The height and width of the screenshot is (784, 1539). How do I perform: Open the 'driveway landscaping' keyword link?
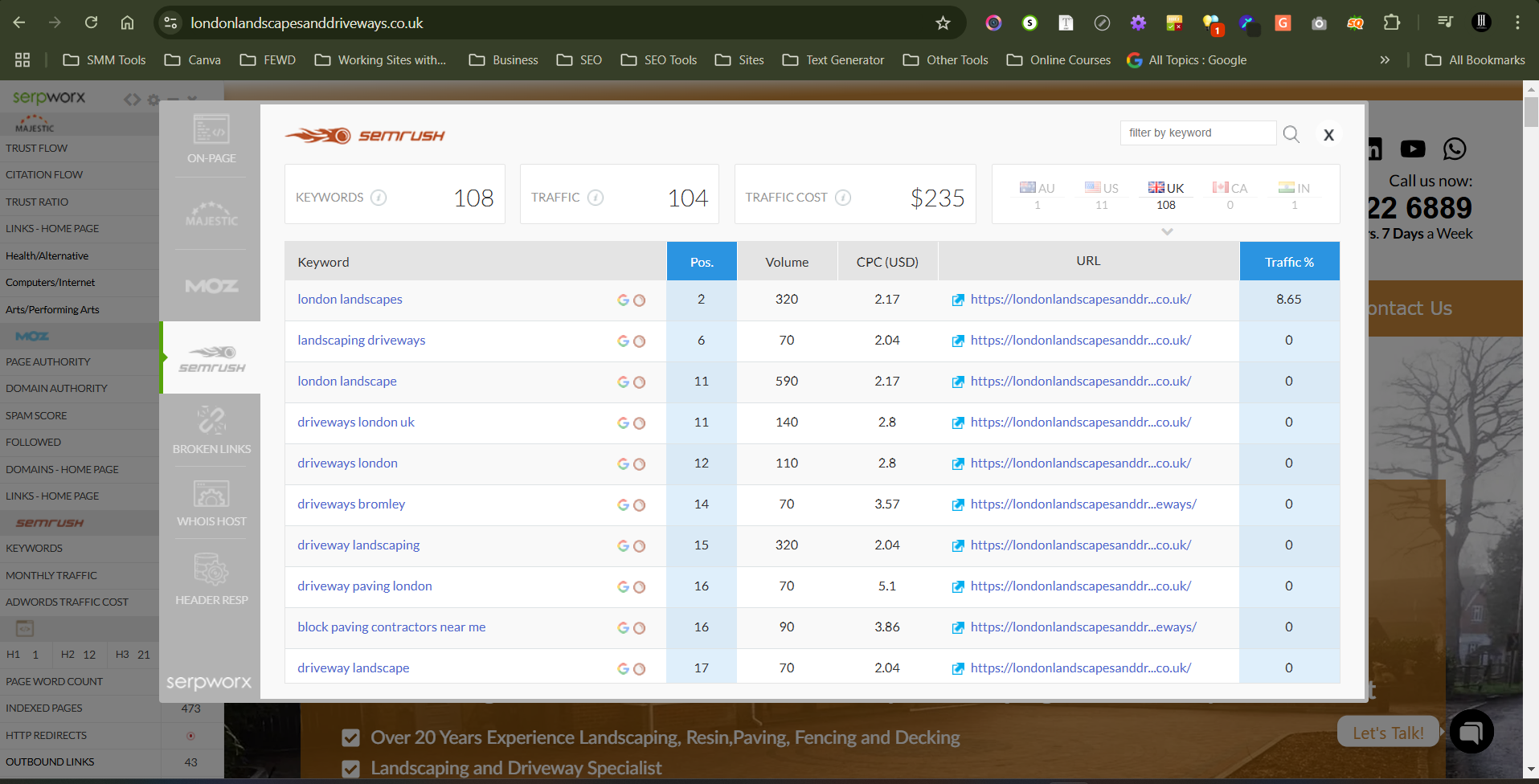coord(358,545)
